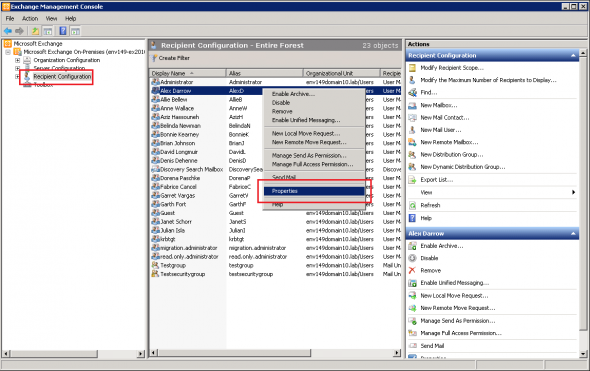
Task: Open the File menu
Action: [10, 18]
